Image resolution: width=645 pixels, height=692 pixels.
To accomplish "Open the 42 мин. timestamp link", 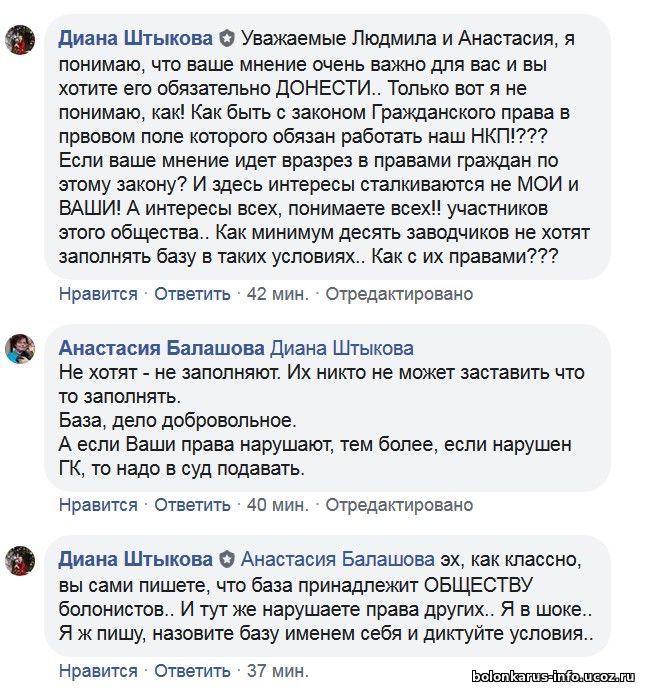I will [x=278, y=294].
